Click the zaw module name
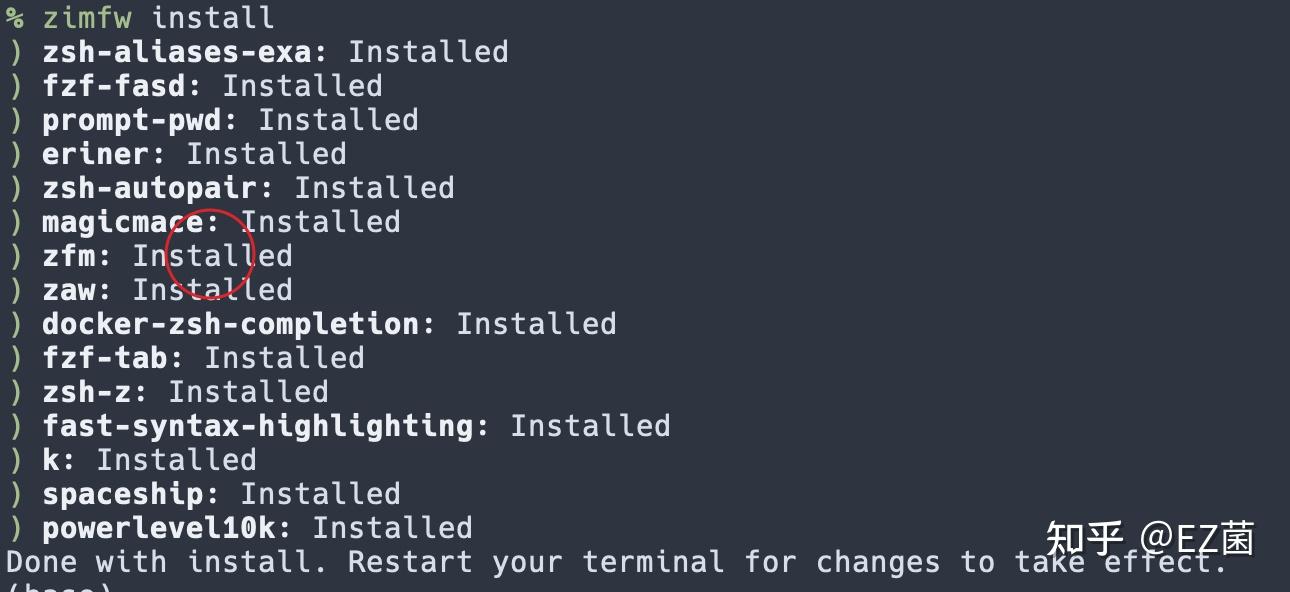The image size is (1290, 592). click(69, 289)
